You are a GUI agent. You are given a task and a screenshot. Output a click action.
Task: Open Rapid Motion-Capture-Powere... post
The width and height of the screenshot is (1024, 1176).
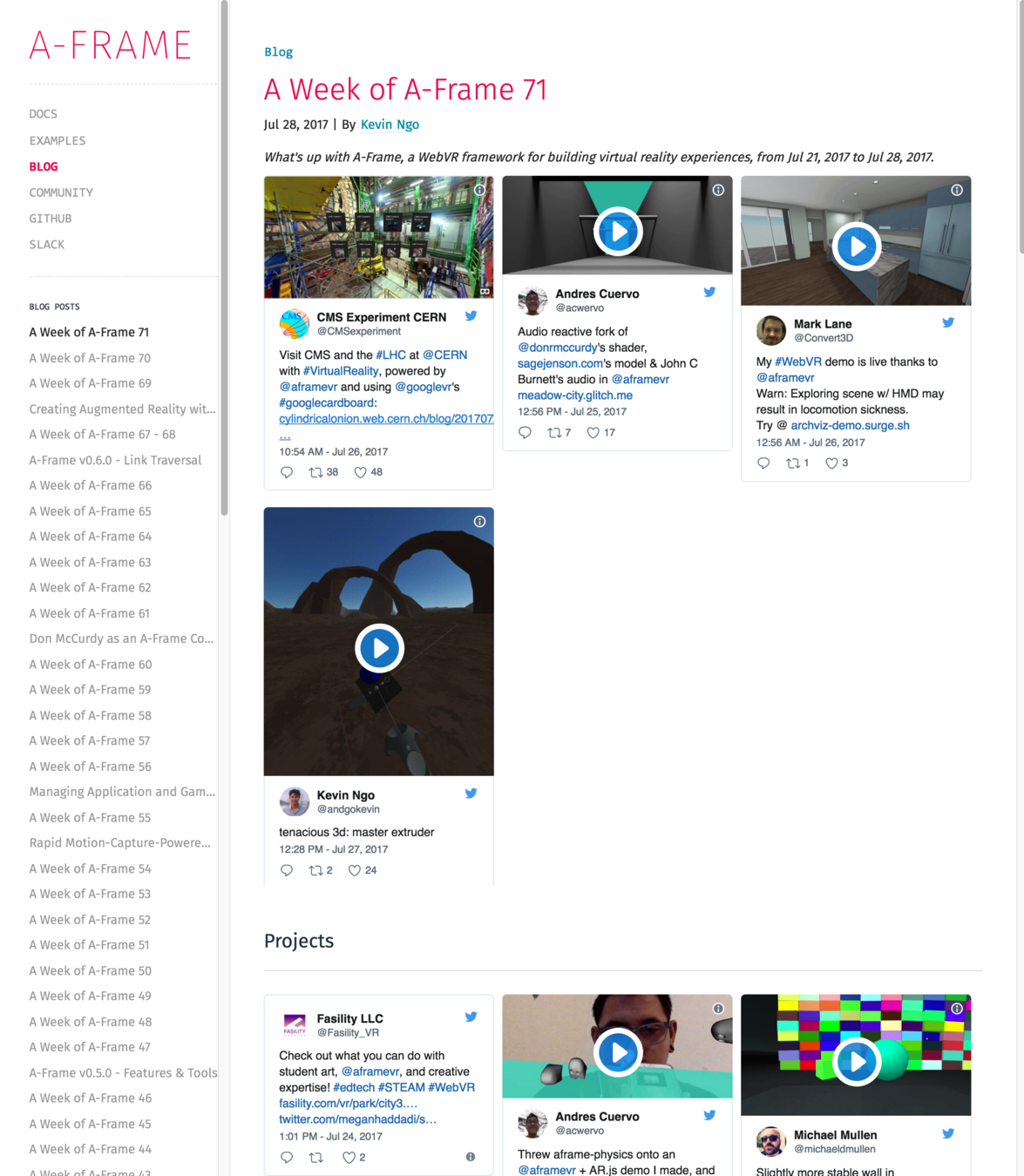119,843
